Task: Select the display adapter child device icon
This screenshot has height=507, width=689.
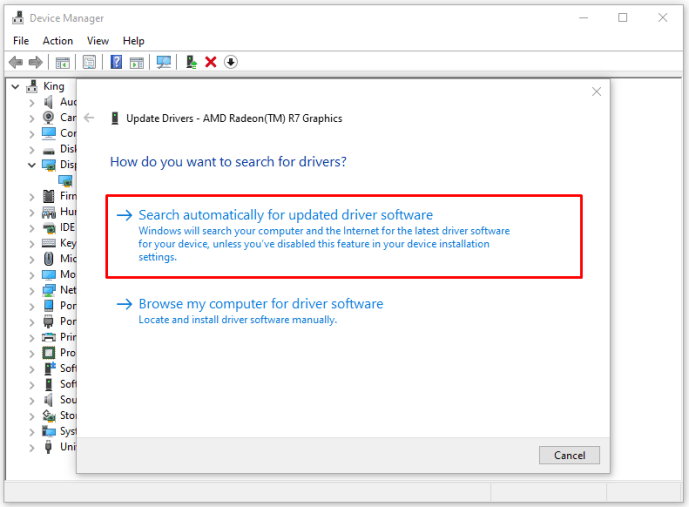Action: tap(65, 181)
